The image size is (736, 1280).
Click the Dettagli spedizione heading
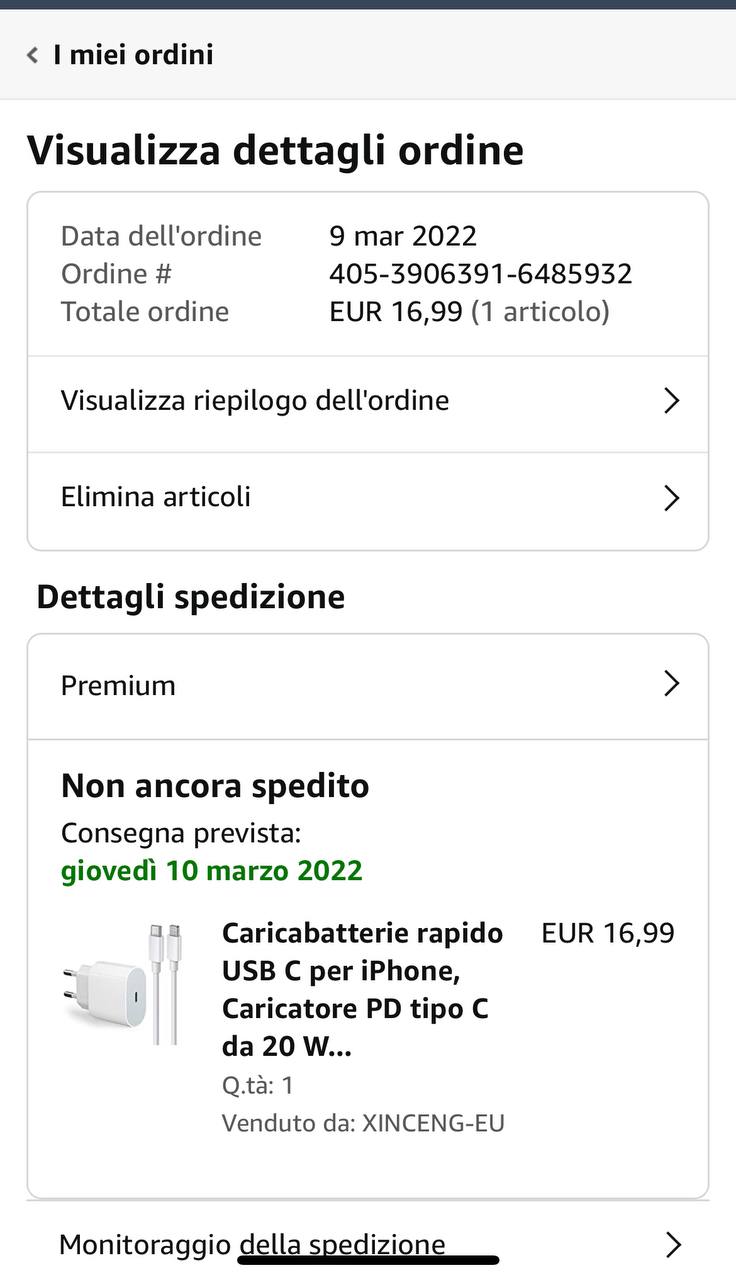tap(191, 597)
